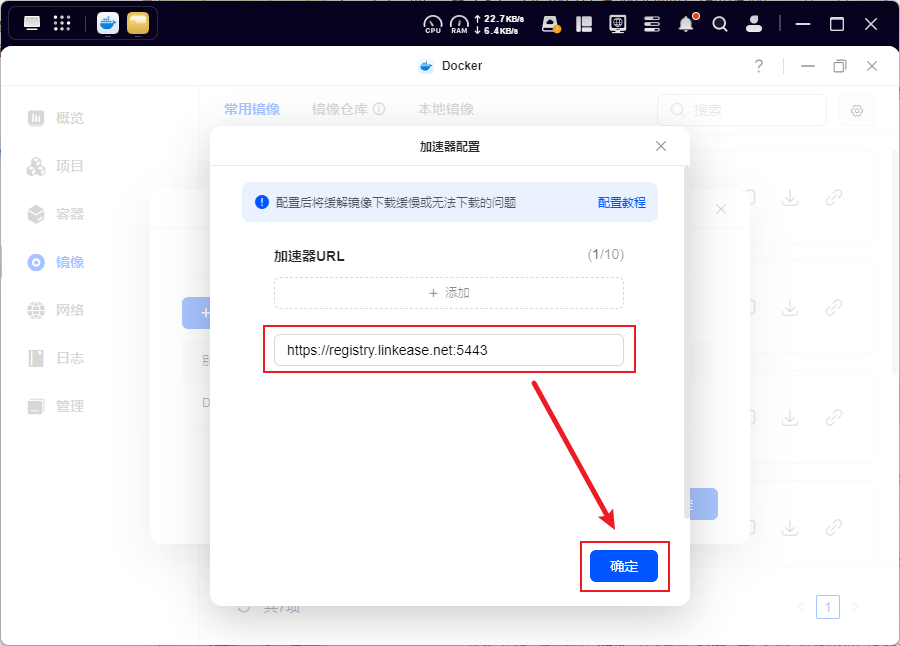The height and width of the screenshot is (646, 900).
Task: Switch to the 镜像仓库 tab
Action: click(340, 109)
